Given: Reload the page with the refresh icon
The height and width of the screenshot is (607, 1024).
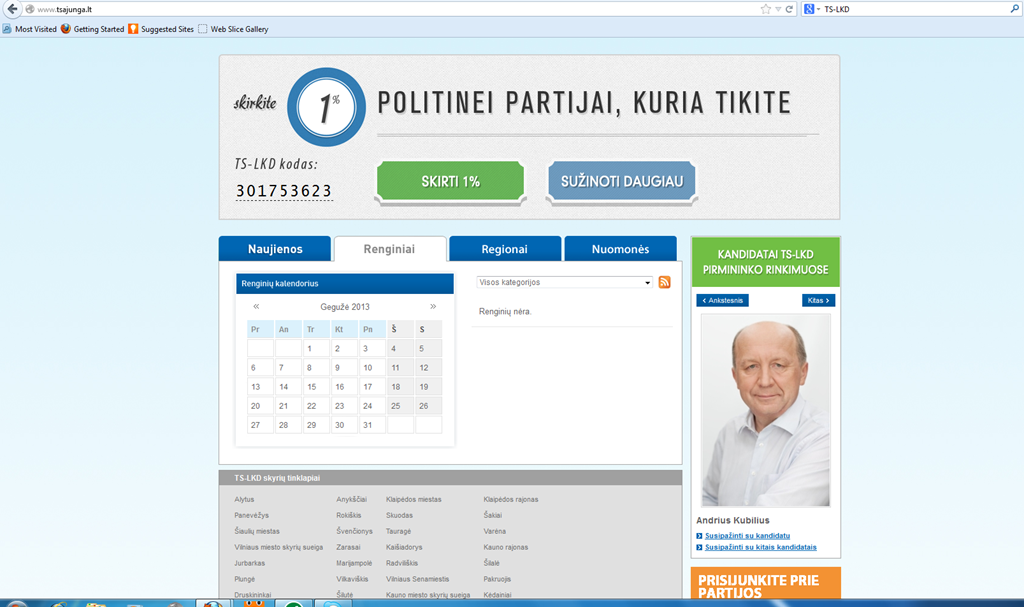Looking at the screenshot, I should [x=789, y=9].
